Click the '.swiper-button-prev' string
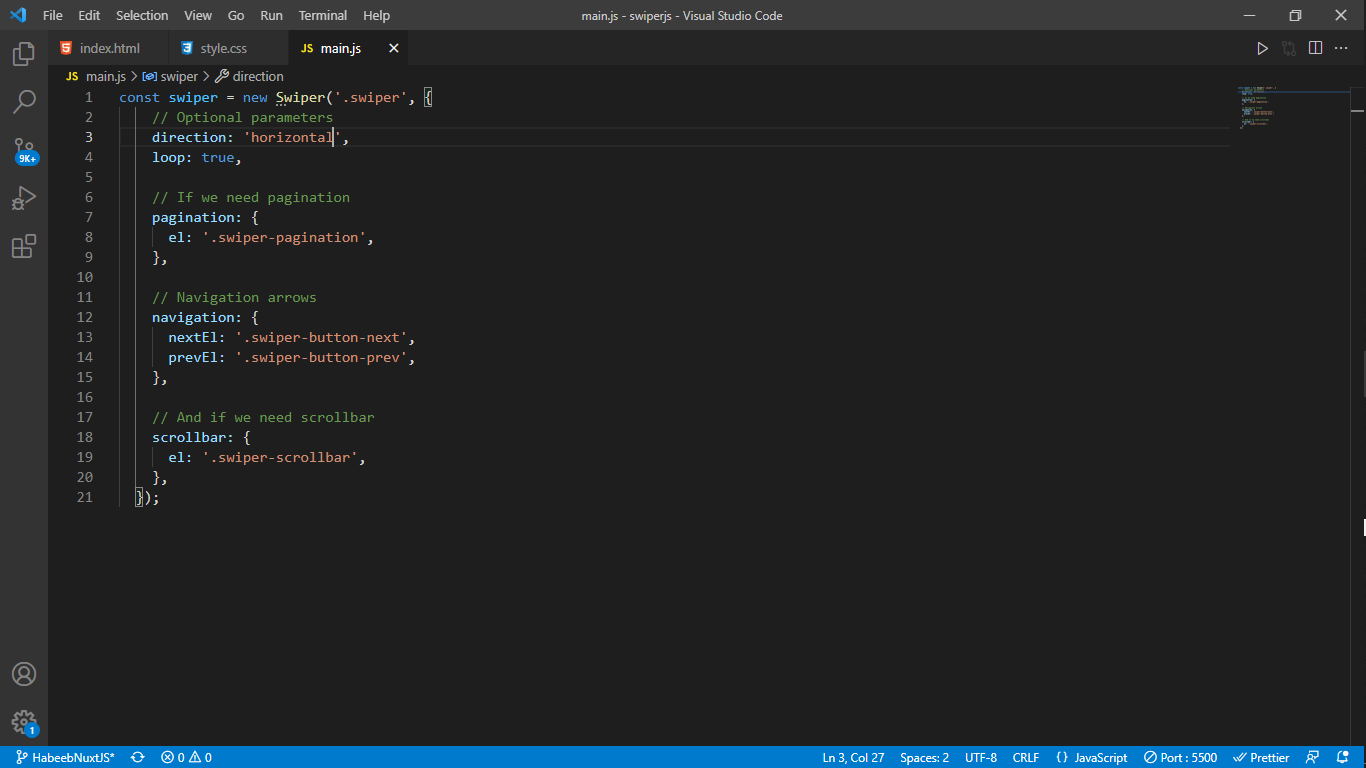The height and width of the screenshot is (768, 1366). pos(321,357)
